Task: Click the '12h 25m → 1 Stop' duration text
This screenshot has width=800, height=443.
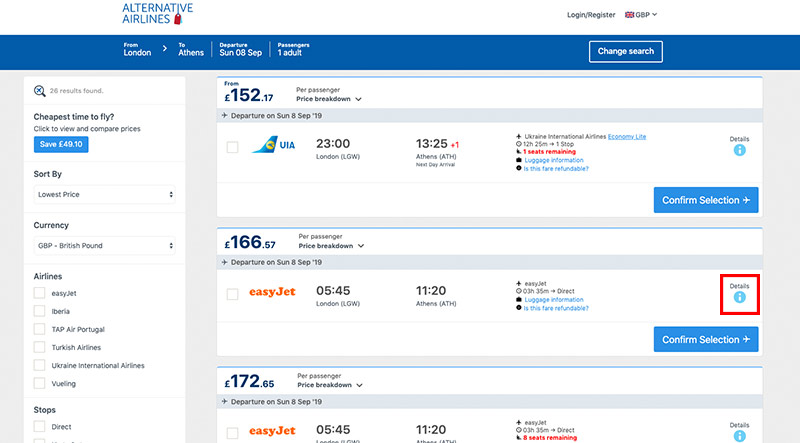Action: [548, 144]
